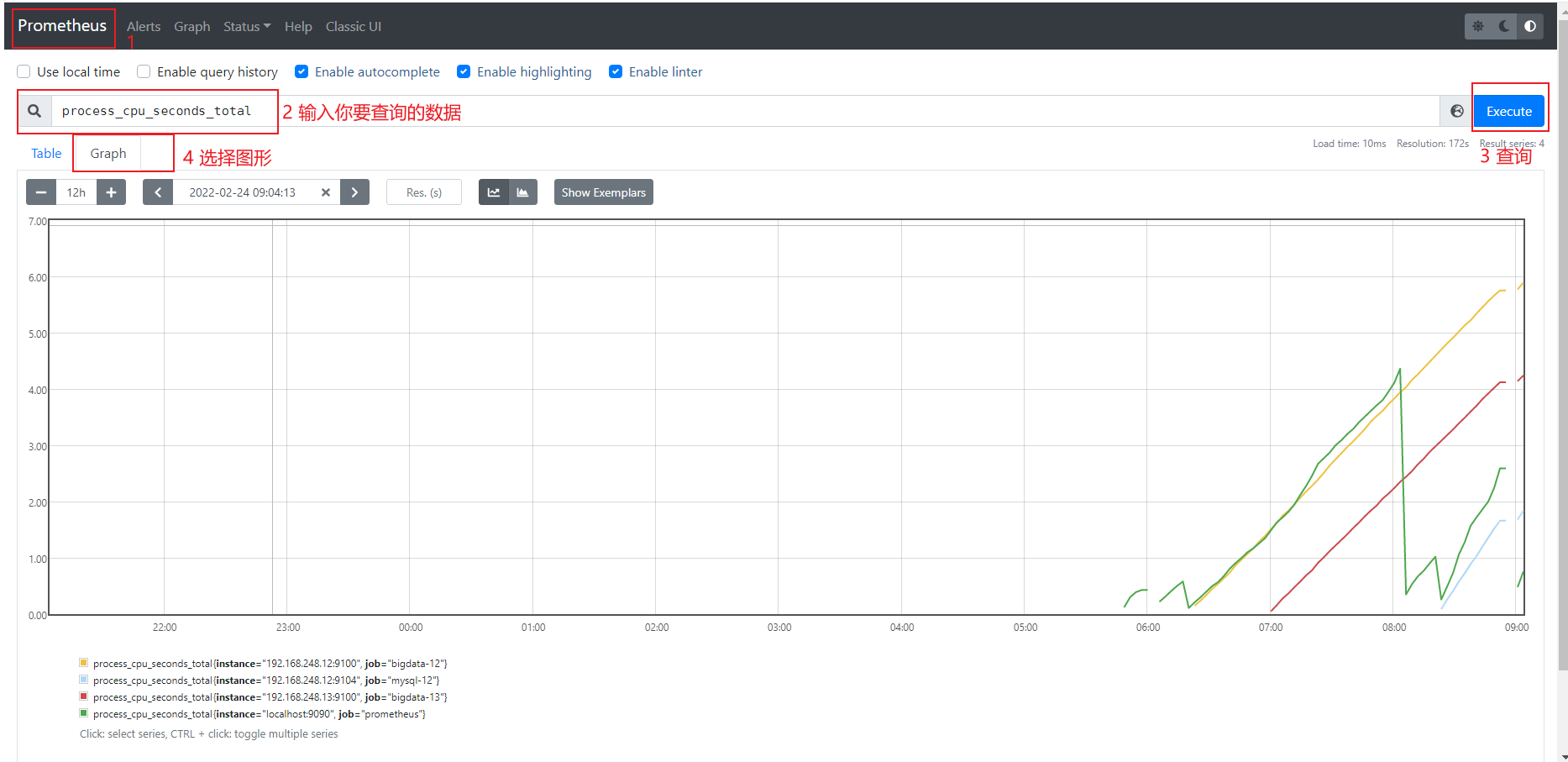Screen dimensions: 1568x762
Task: Decrease the time range with minus button
Action: tap(41, 192)
